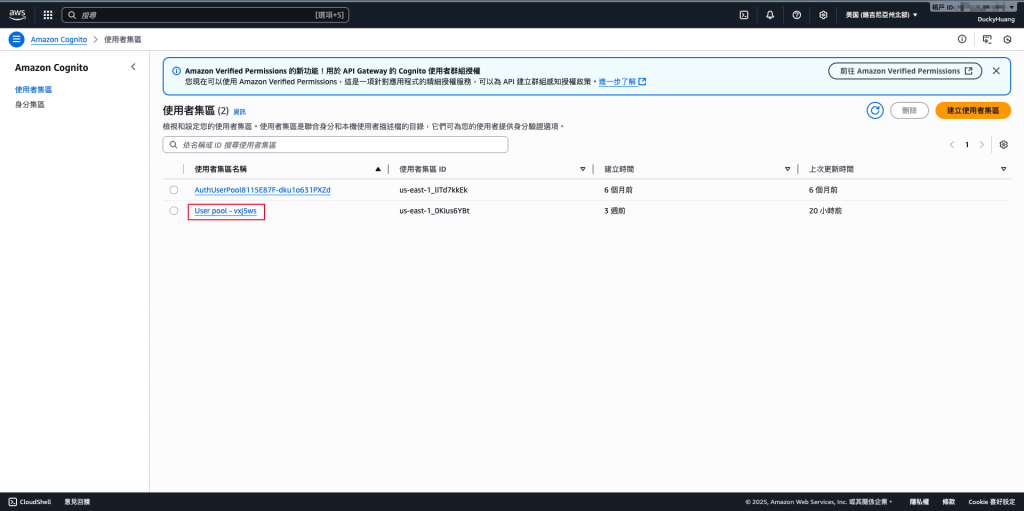Open User pool - vxj5ws link

[225, 211]
